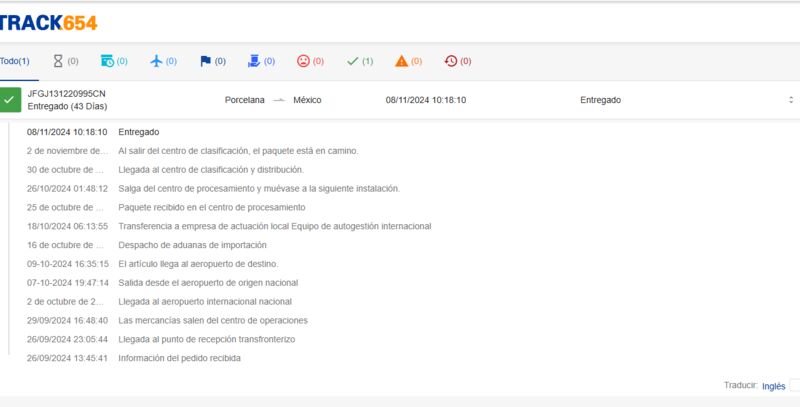Click origin 'Porcelana' label

pos(244,100)
